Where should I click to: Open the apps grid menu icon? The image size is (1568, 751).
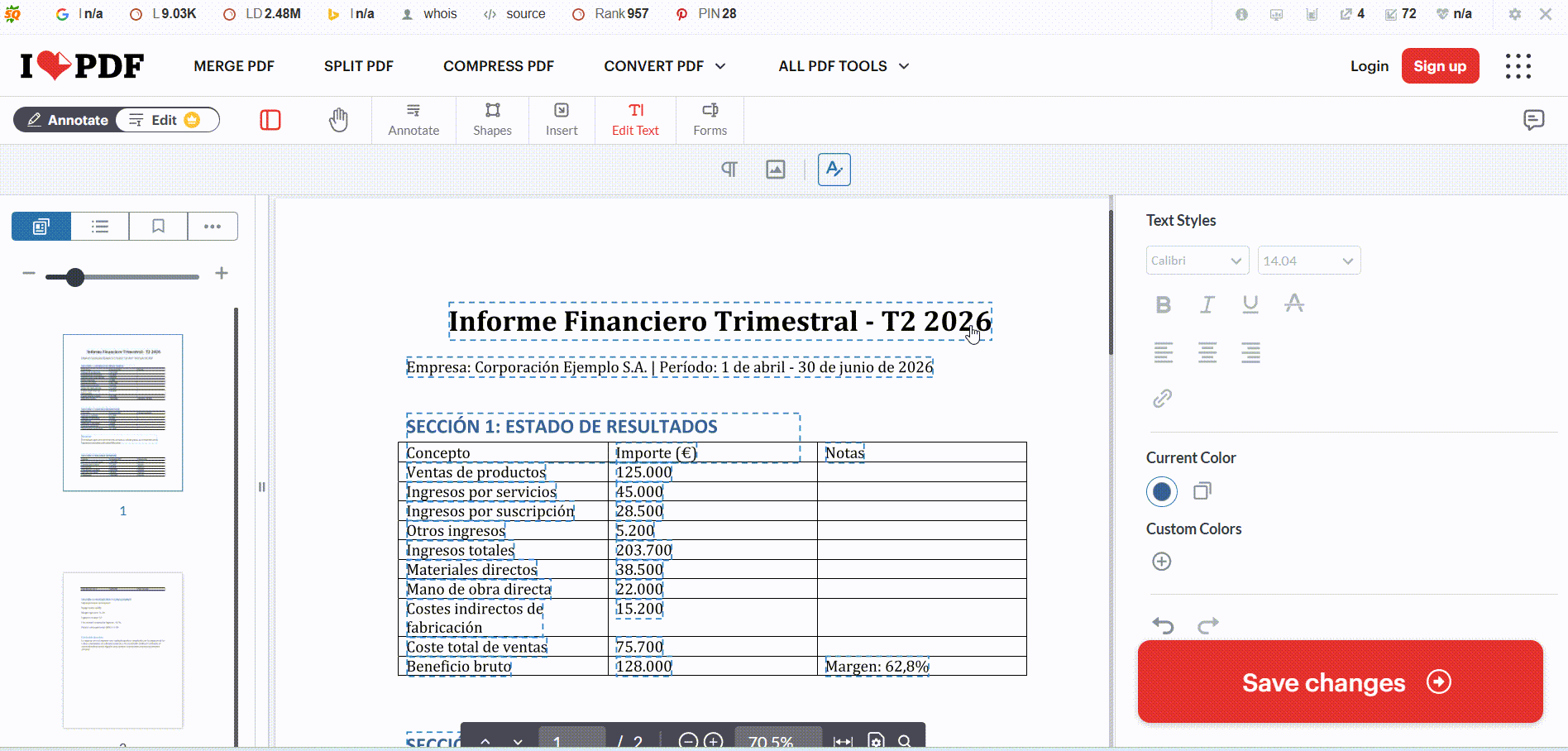(1518, 66)
